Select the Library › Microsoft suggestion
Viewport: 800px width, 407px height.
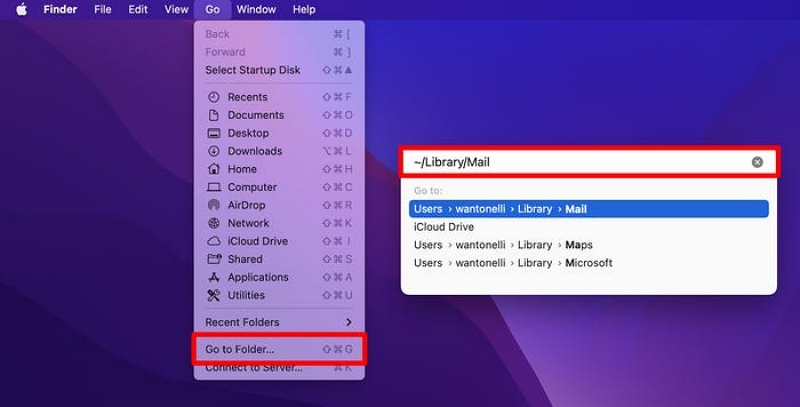[x=589, y=263]
